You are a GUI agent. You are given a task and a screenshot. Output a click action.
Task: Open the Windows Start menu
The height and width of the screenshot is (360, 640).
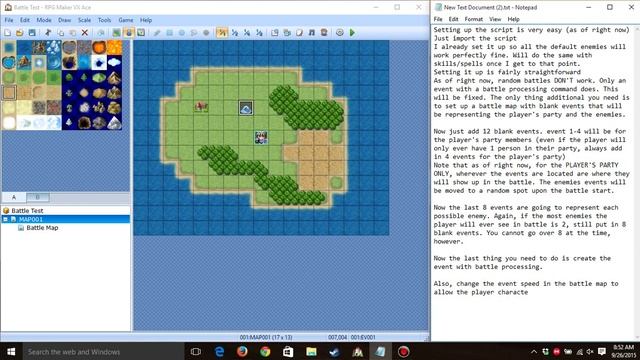tap(11, 351)
